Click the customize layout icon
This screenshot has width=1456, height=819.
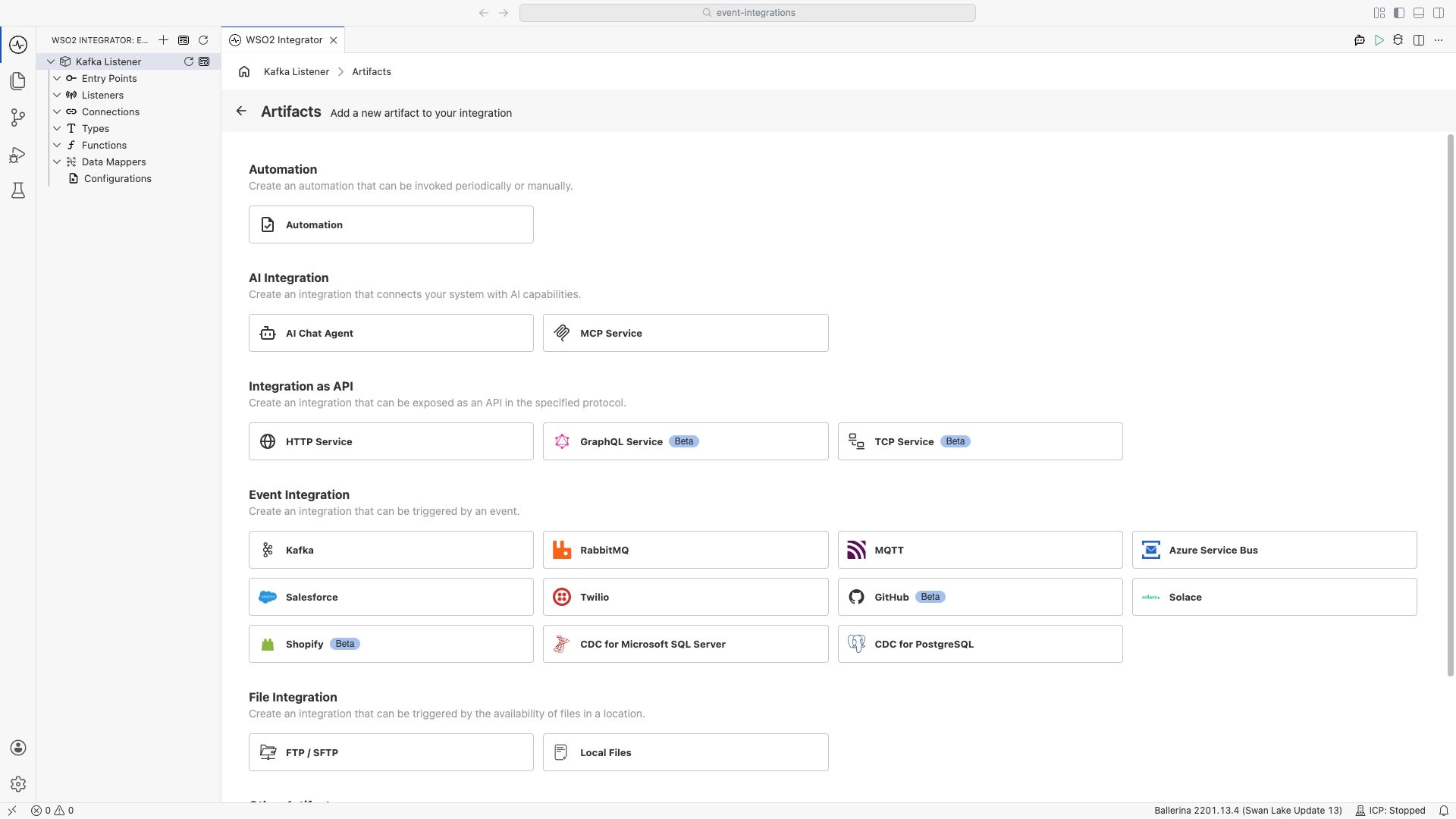coord(1379,13)
